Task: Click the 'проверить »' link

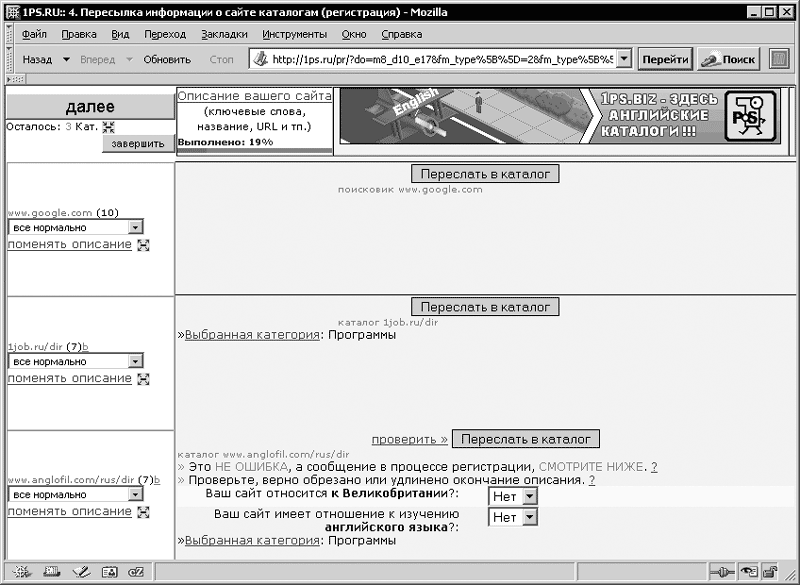Action: [x=409, y=439]
